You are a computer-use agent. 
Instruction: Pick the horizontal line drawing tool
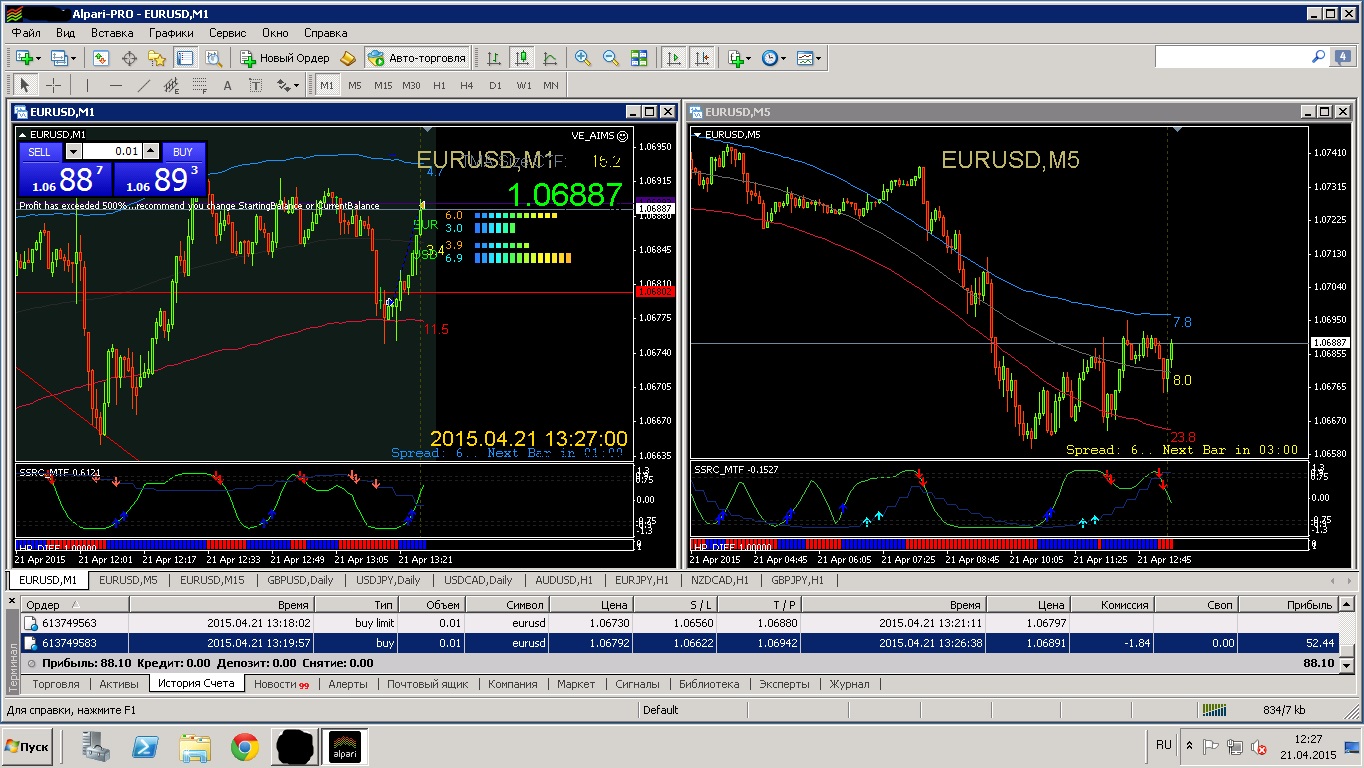click(x=115, y=85)
